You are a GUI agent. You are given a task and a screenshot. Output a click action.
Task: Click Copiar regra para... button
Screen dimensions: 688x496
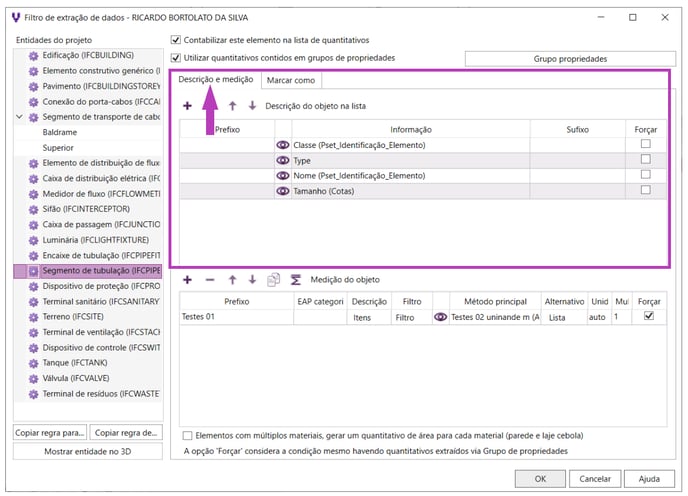click(x=50, y=433)
